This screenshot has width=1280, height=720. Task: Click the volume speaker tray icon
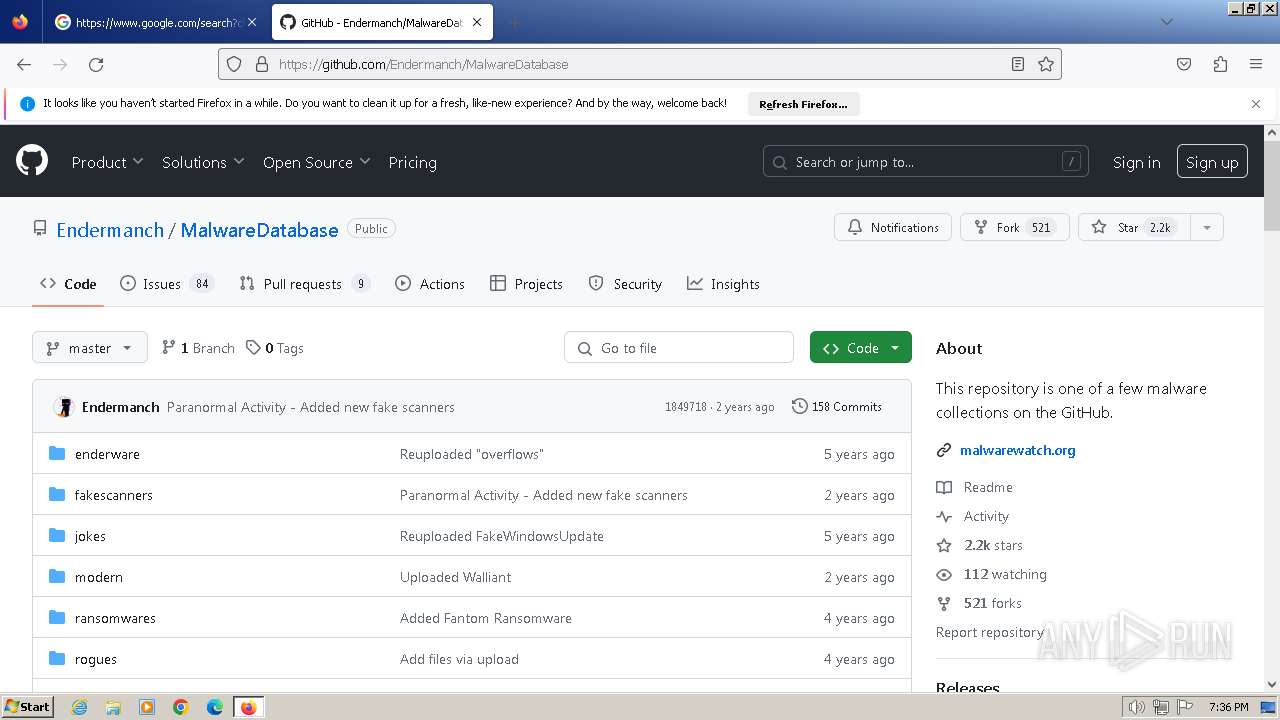point(1136,707)
